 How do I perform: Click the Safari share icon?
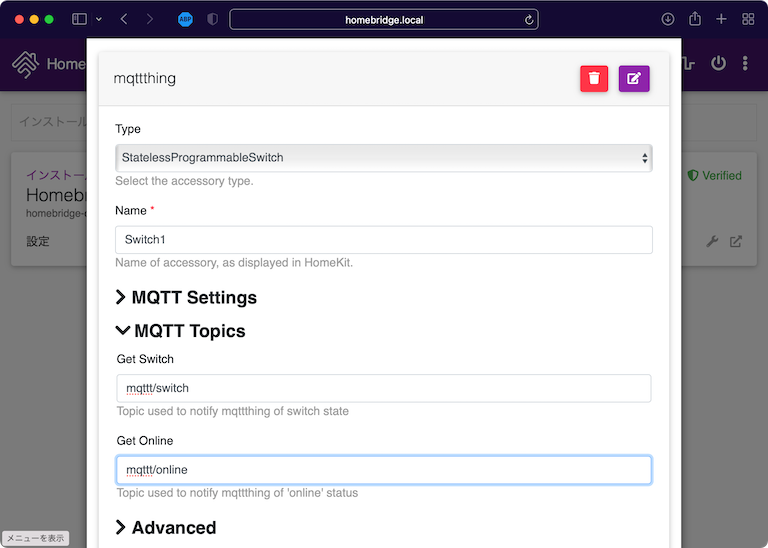tap(695, 19)
